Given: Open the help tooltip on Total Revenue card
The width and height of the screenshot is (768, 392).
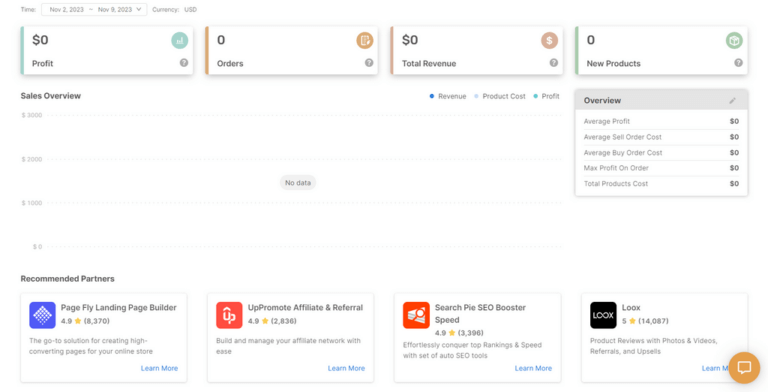Looking at the screenshot, I should [x=553, y=63].
